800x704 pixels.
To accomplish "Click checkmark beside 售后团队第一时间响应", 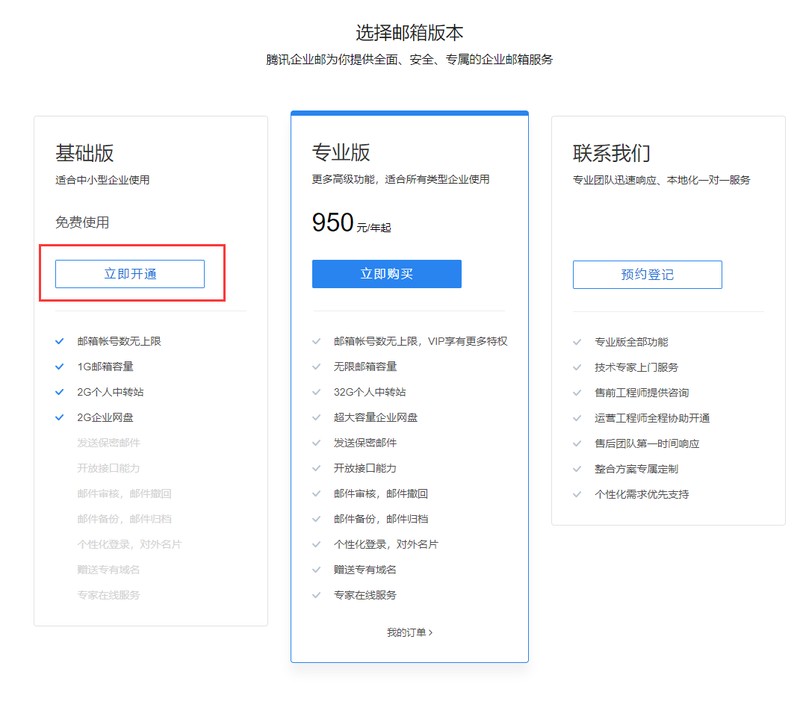I will 577,443.
